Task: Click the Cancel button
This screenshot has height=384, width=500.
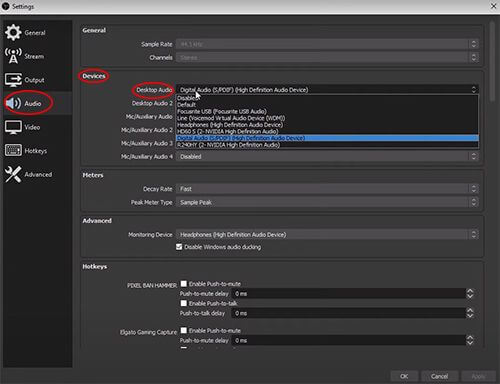Action: click(439, 376)
